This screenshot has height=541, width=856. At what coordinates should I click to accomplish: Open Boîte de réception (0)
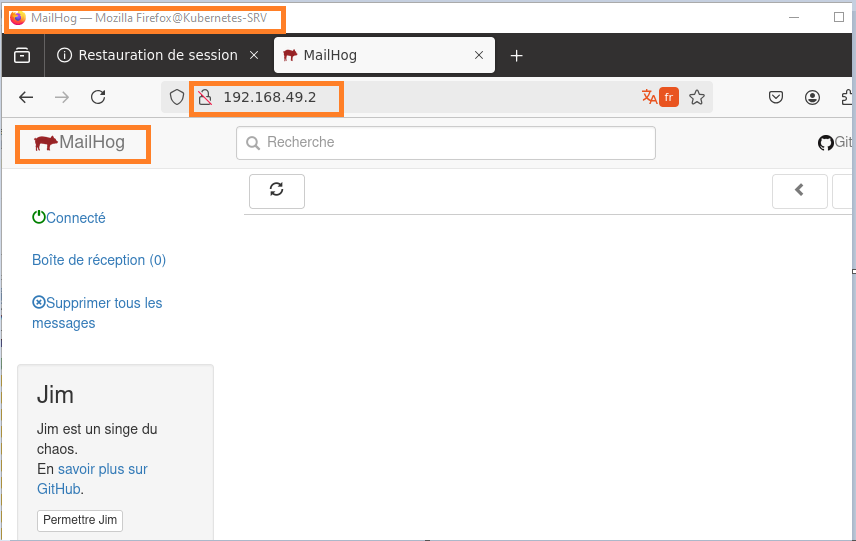coord(99,260)
